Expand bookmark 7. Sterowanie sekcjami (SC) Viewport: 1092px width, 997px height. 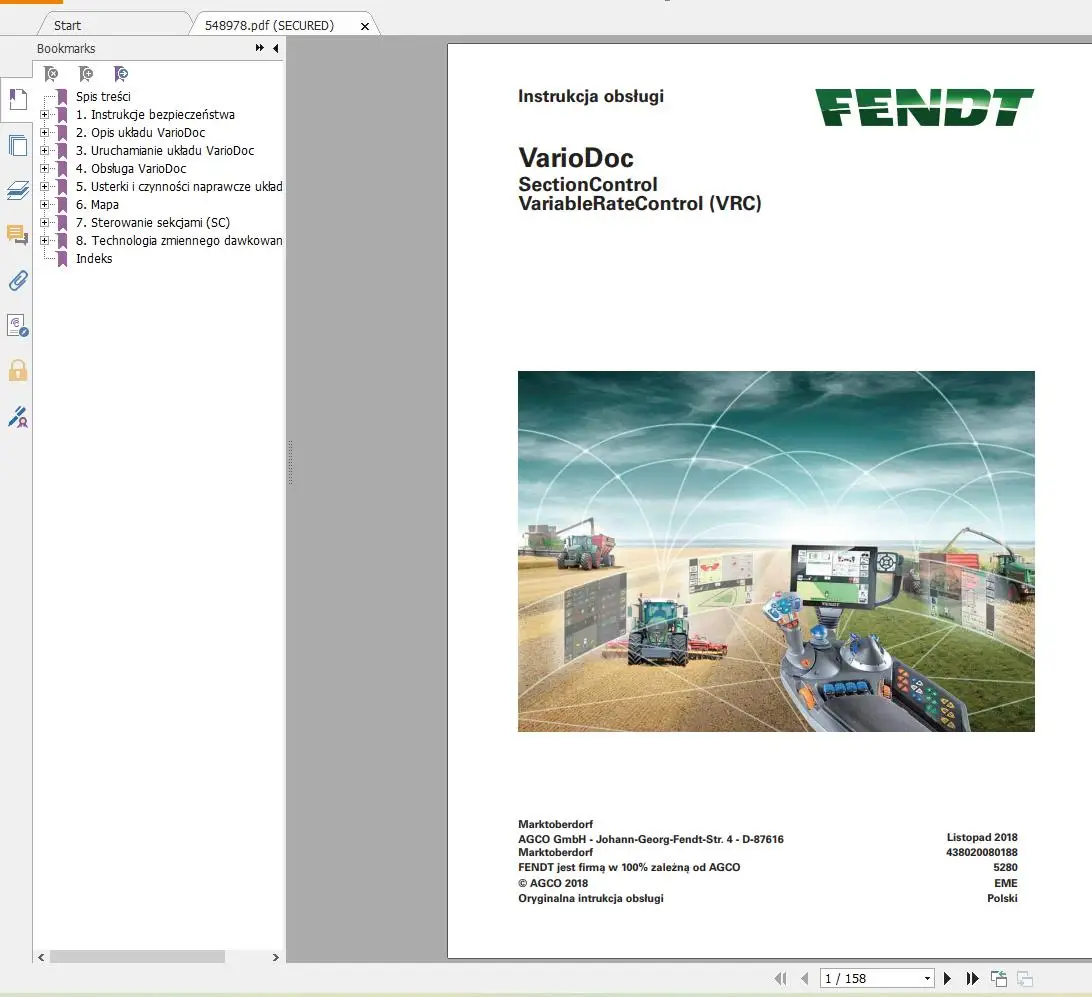pyautogui.click(x=45, y=223)
